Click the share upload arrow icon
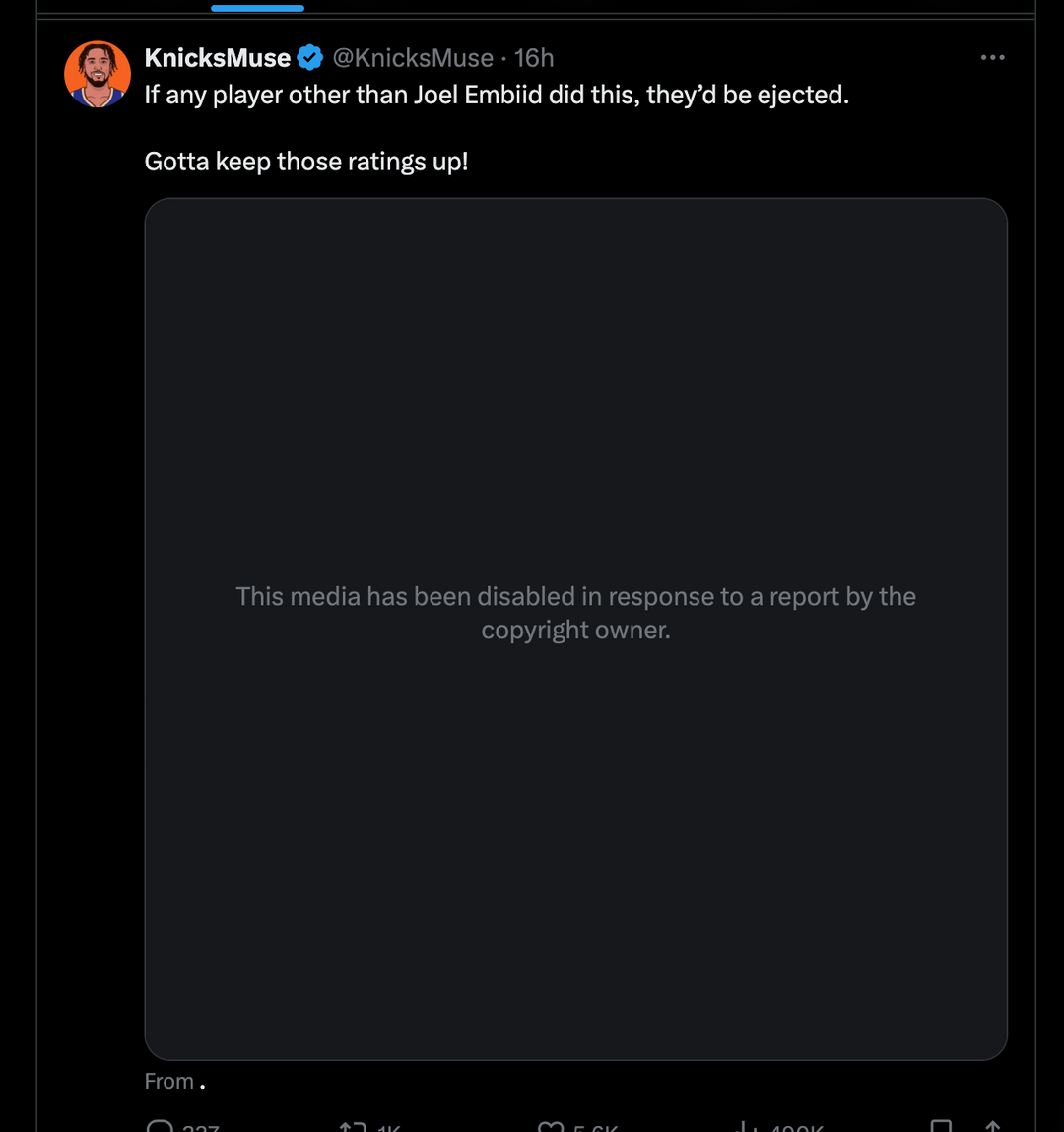The image size is (1064, 1132). tap(992, 1126)
